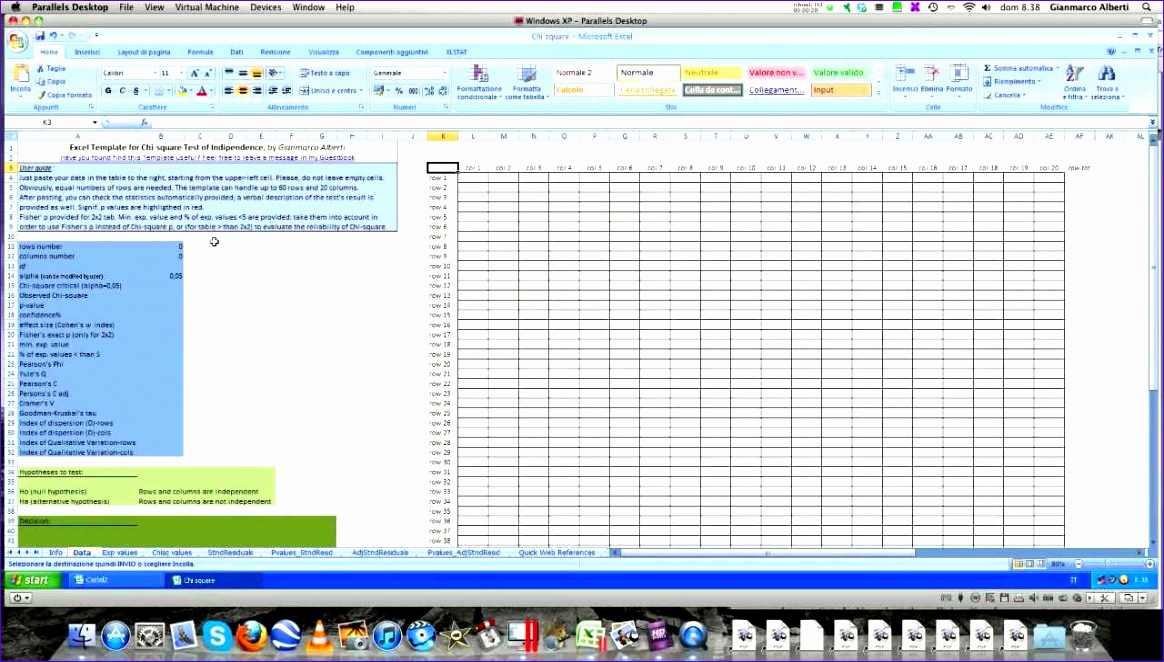Toggle underline with the S button
Screen dimensions: 1164x662
tap(136, 90)
